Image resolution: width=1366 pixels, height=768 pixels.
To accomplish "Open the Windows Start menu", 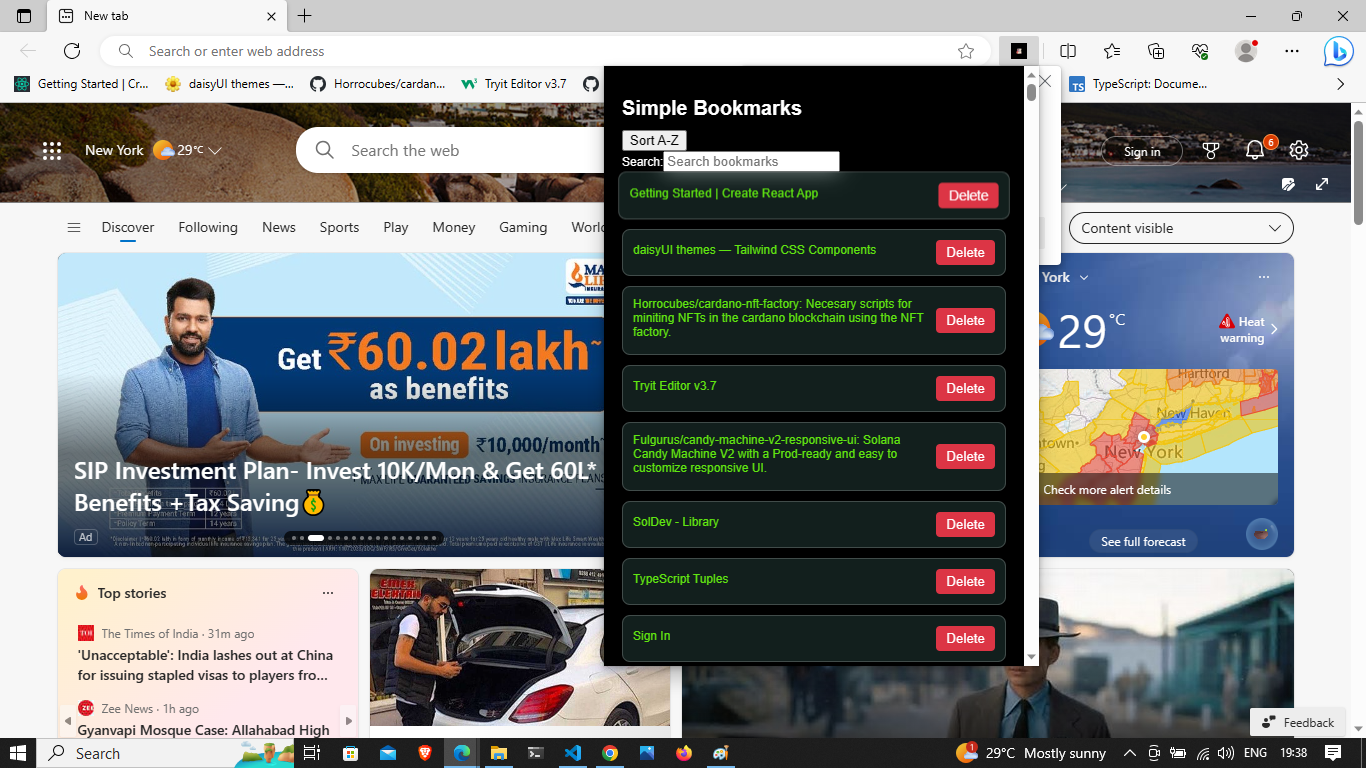I will 18,753.
